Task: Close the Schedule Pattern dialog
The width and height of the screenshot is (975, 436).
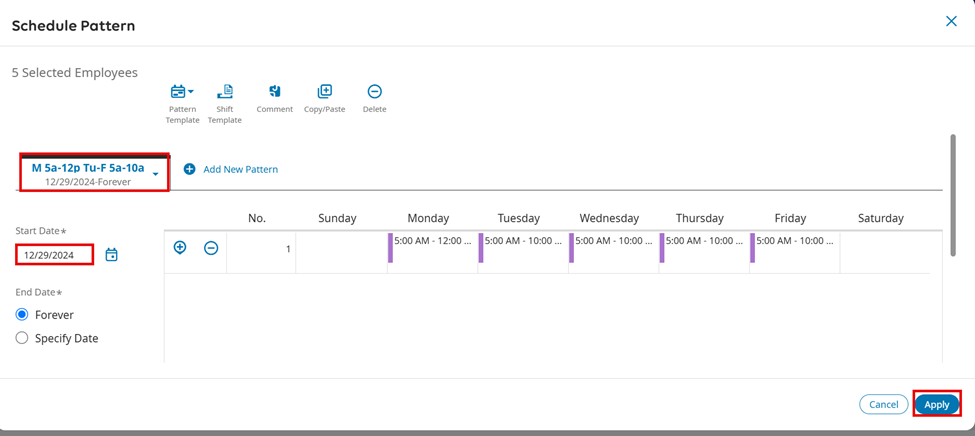Action: pyautogui.click(x=951, y=21)
